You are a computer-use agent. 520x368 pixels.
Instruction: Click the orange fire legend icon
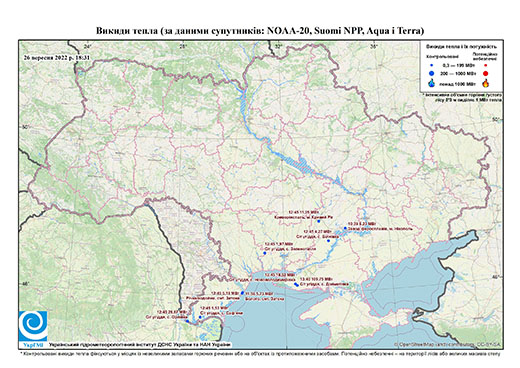pos(486,83)
